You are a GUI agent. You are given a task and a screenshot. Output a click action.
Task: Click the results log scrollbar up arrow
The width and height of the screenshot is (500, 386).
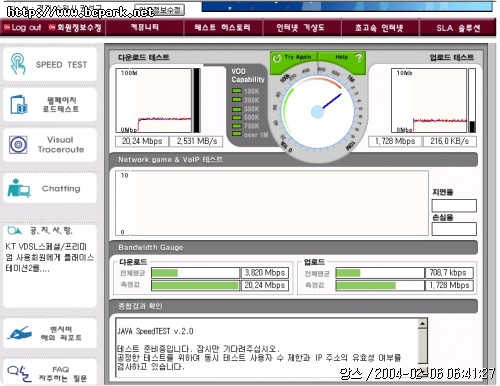click(x=423, y=324)
